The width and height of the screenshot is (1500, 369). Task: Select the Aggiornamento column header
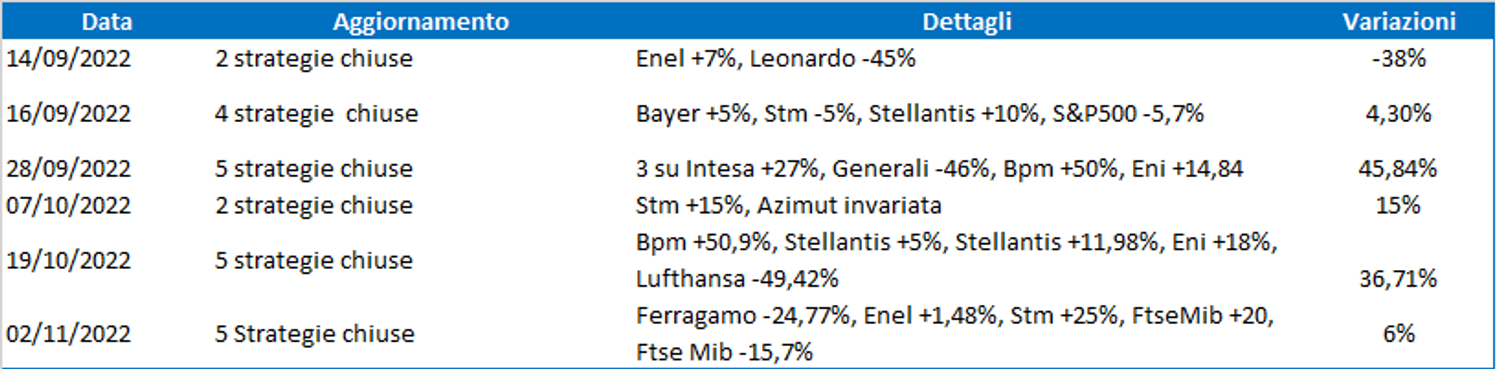(421, 22)
